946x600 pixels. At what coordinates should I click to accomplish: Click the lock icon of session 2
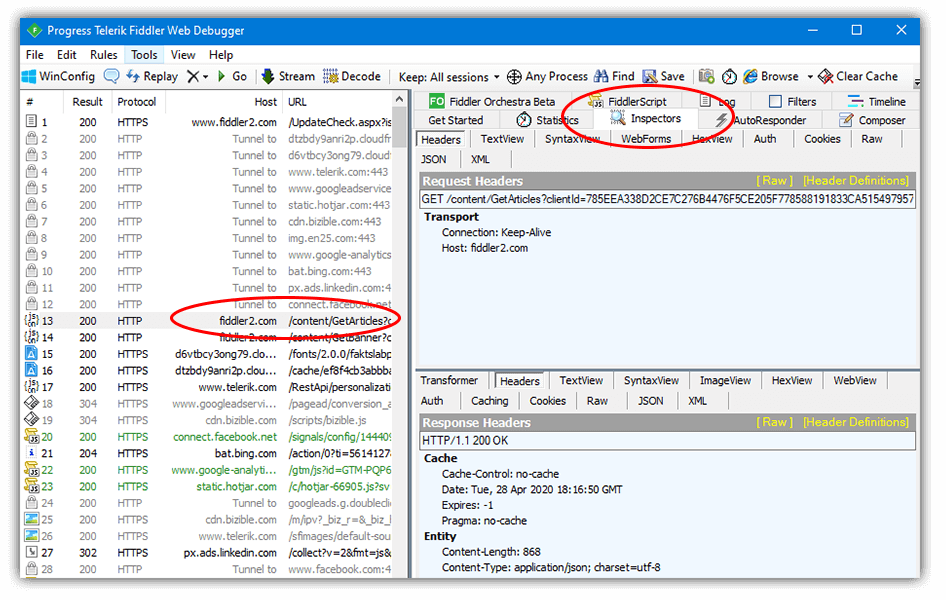pyautogui.click(x=31, y=139)
